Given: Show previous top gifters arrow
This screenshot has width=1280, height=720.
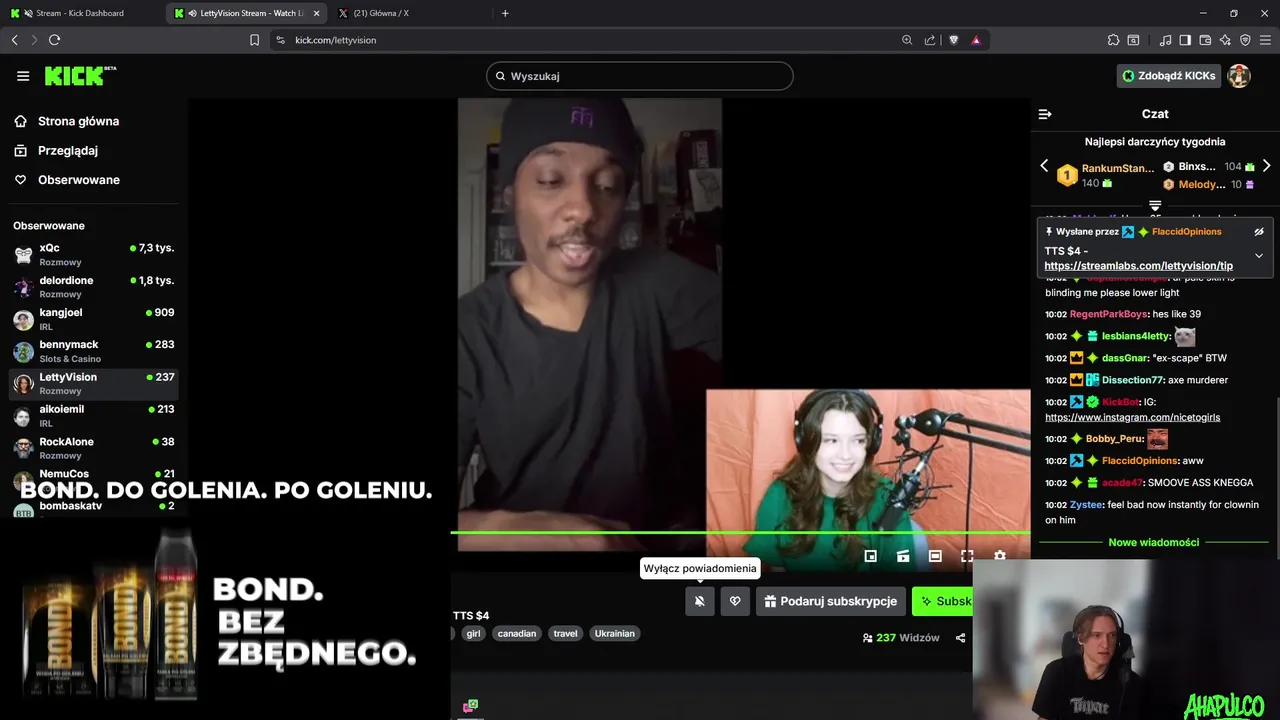Looking at the screenshot, I should point(1044,166).
